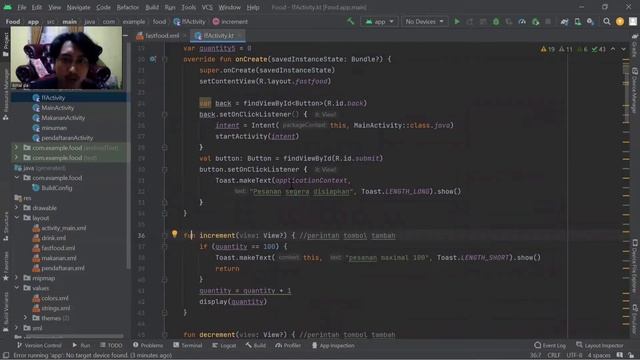The image size is (640, 360).
Task: Jump to next highlighted error arrow
Action: click(x=623, y=49)
